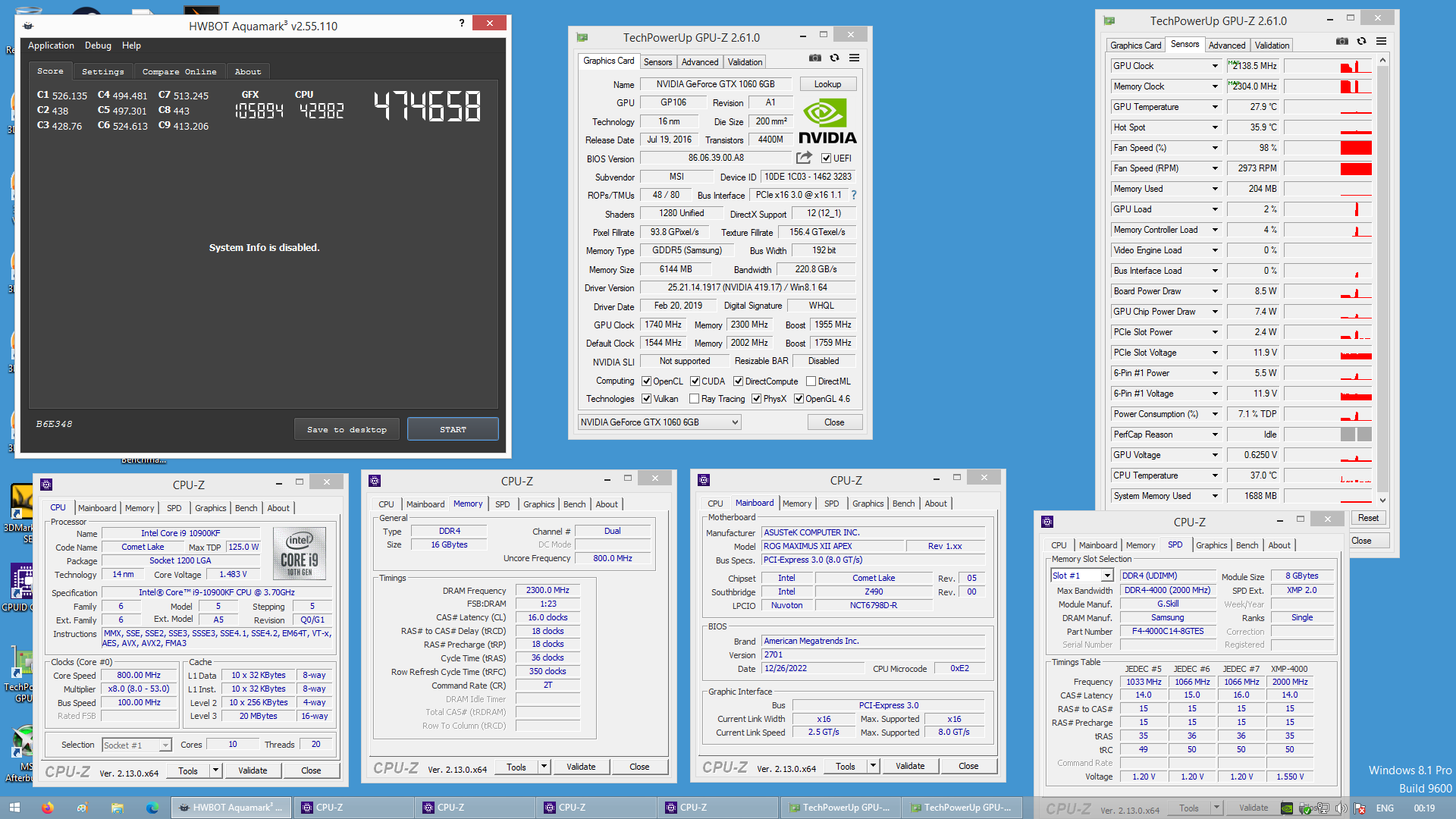Click the NVIDIA logo in GPU-Z
The width and height of the screenshot is (1456, 819).
point(827,121)
